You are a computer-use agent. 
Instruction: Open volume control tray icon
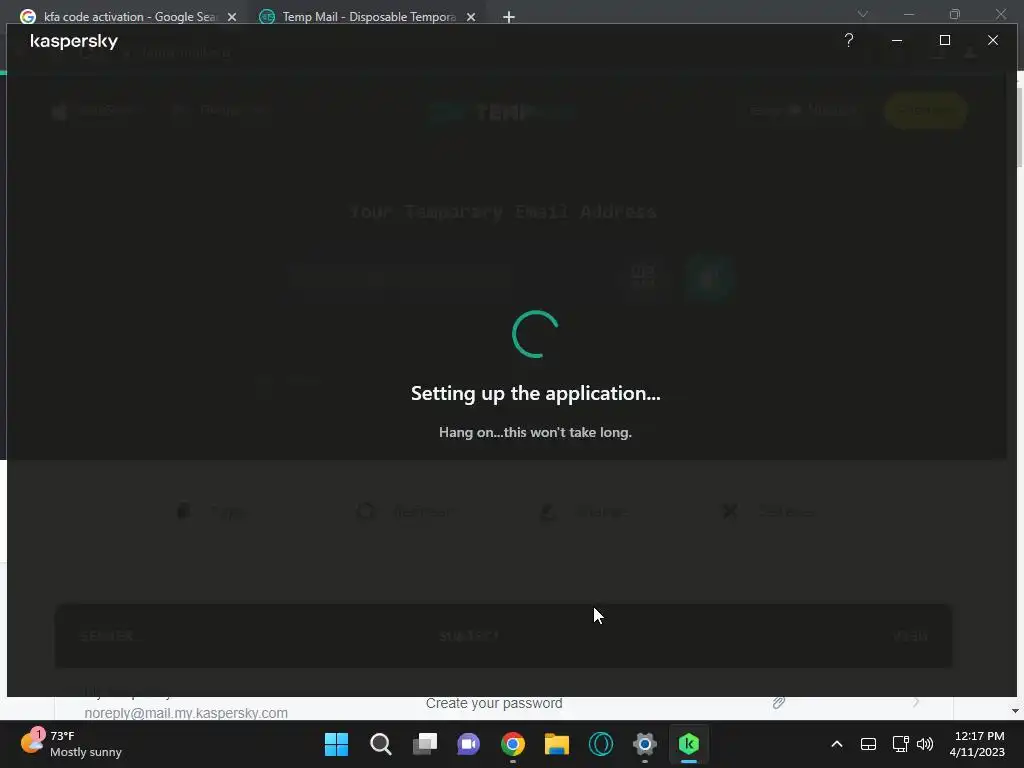click(x=925, y=744)
